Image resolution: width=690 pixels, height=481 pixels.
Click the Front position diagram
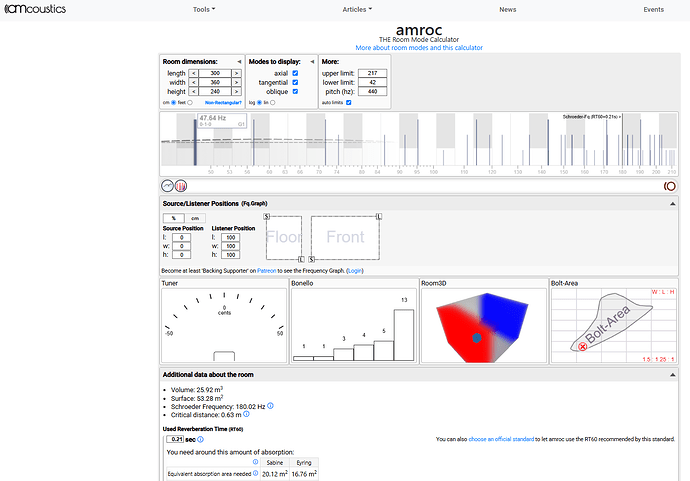pyautogui.click(x=345, y=238)
